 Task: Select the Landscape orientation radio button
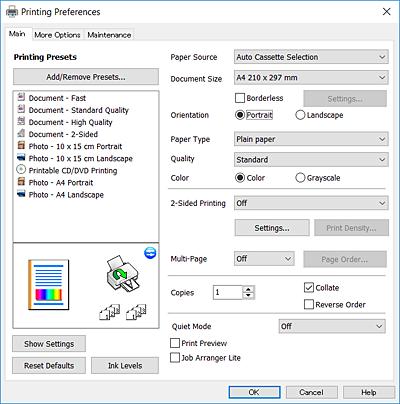300,115
